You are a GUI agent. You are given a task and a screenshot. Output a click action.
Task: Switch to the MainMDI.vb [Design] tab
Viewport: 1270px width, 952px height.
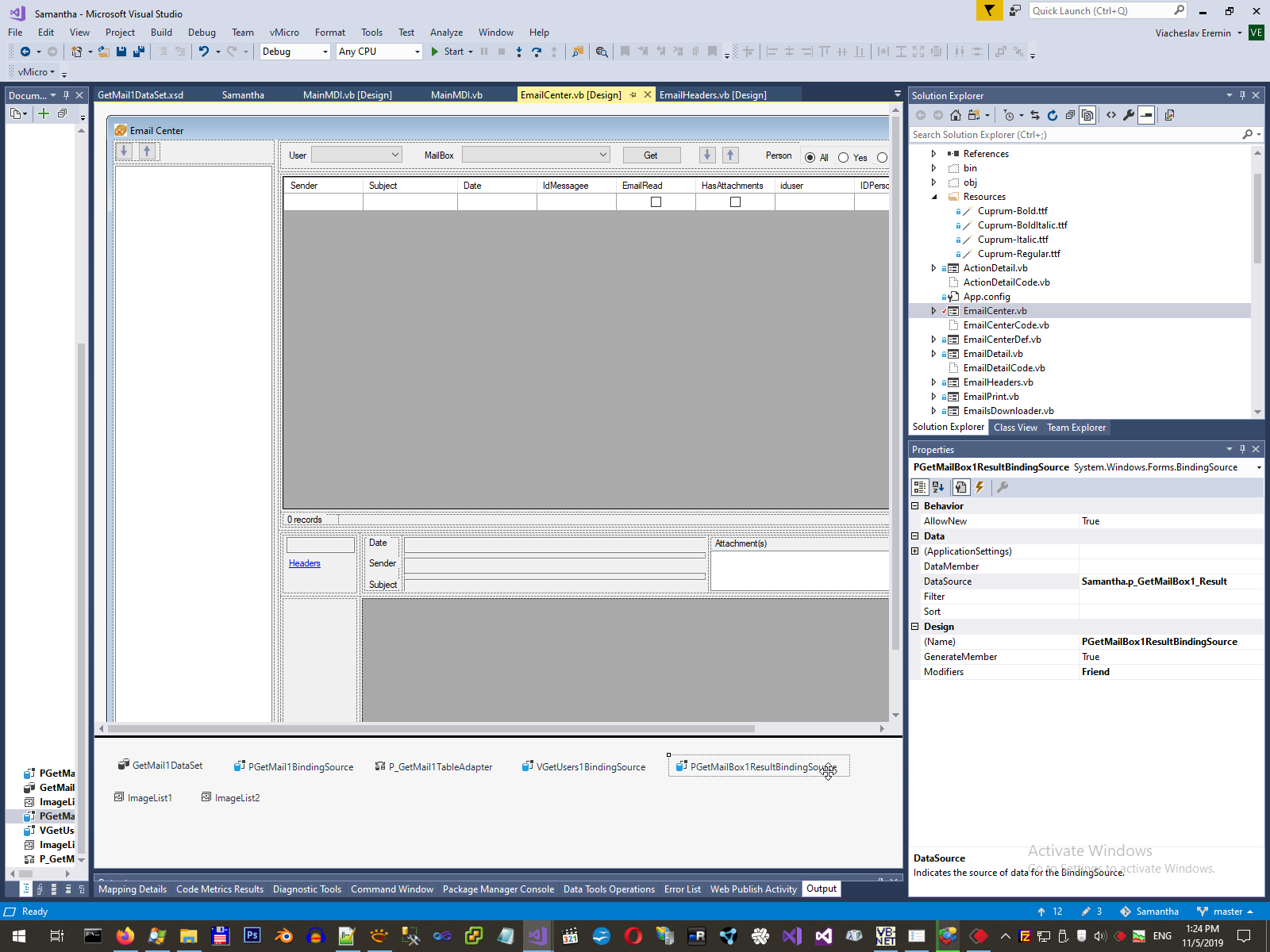(x=347, y=94)
